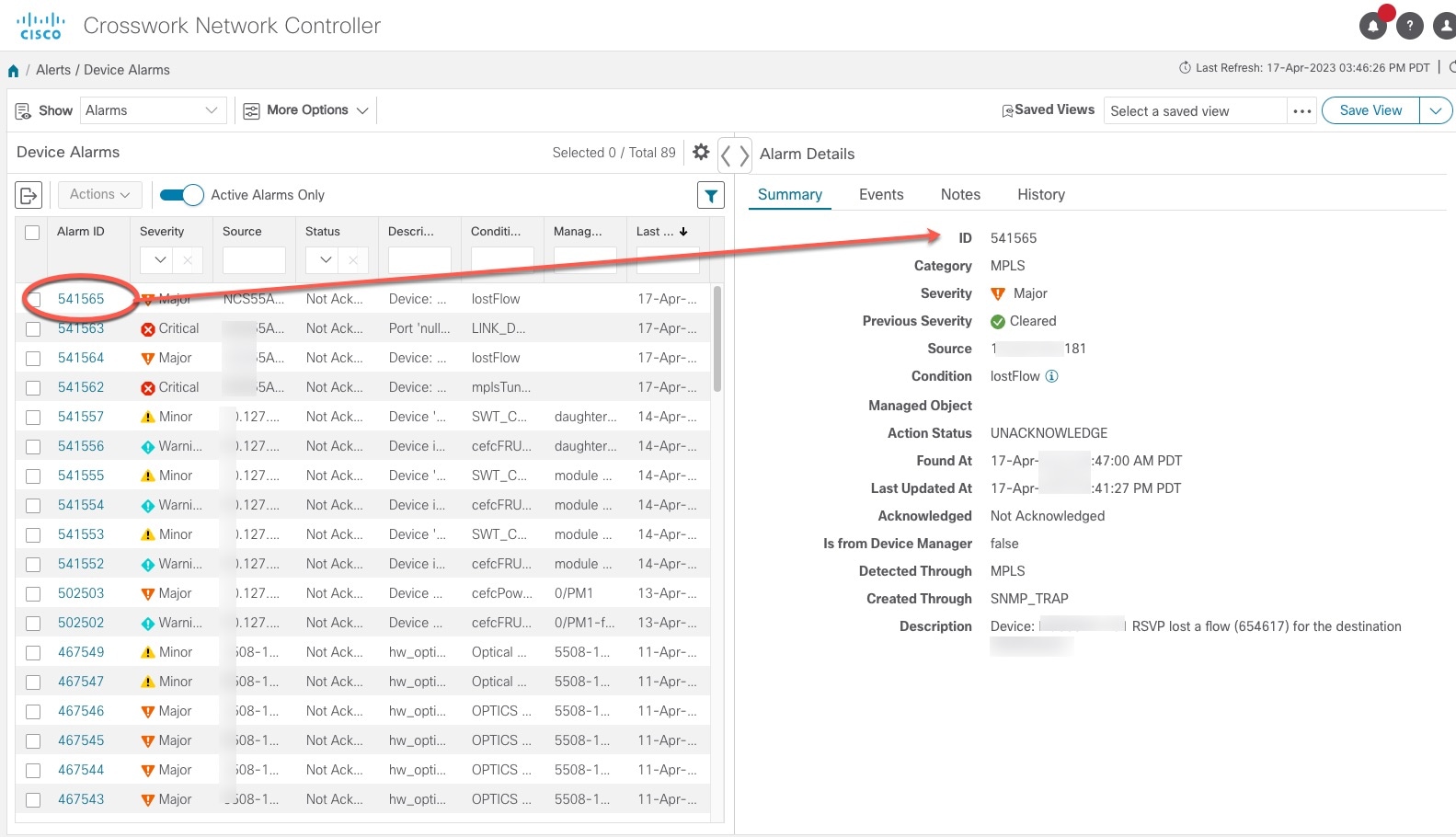Expand the Show Alarms dropdown
Screen dimensions: 1456x837
[153, 110]
